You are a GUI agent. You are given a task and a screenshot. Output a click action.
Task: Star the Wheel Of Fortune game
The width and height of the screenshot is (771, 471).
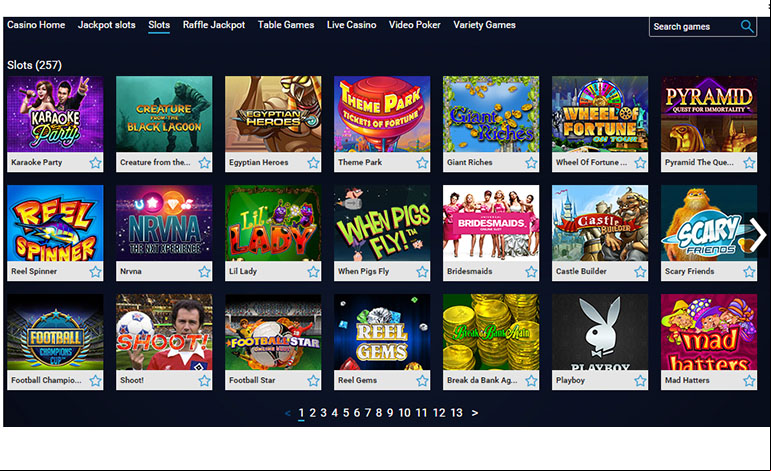pos(640,163)
